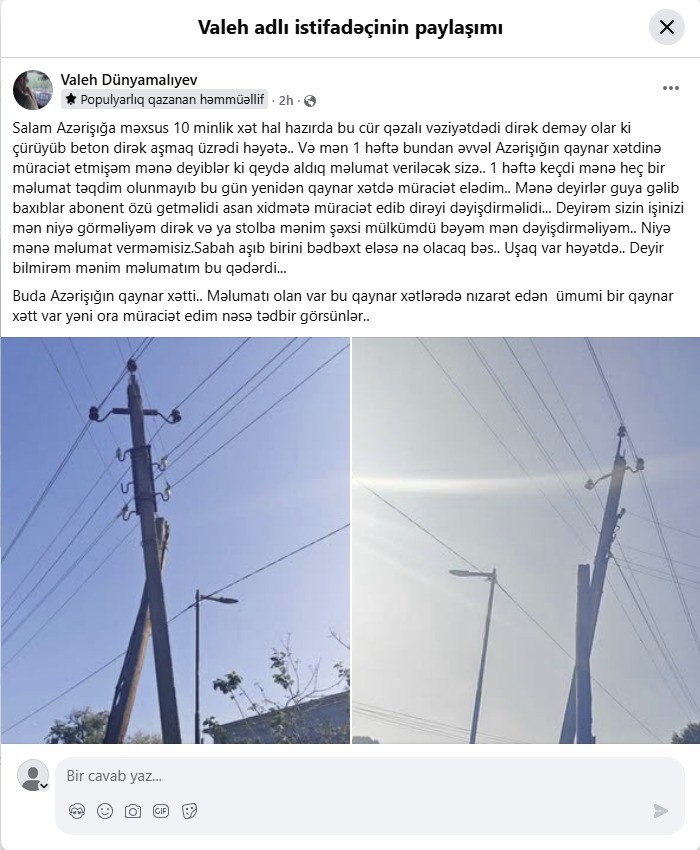Click the globe public audience icon
The image size is (700, 850).
pos(310,101)
